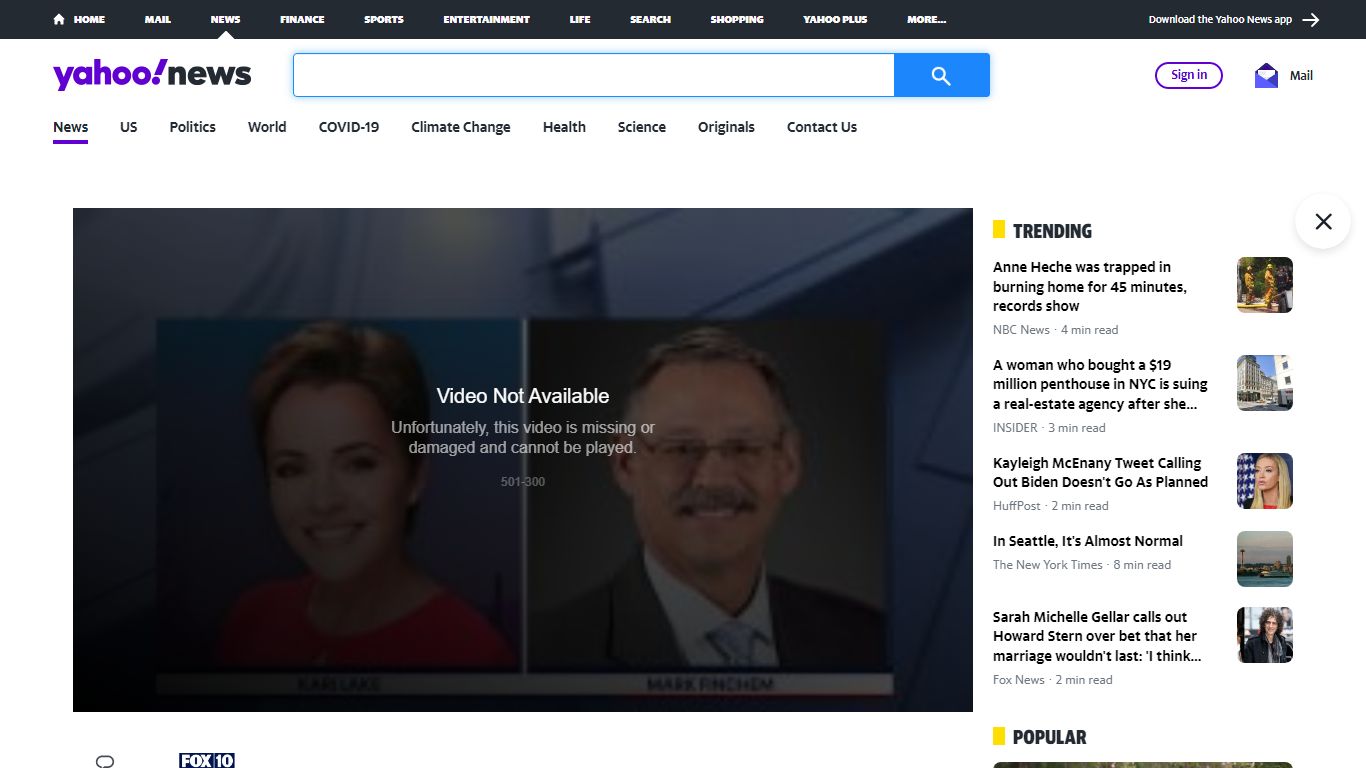Switch to the COVID-19 tab
Viewport: 1366px width, 768px height.
[x=349, y=127]
